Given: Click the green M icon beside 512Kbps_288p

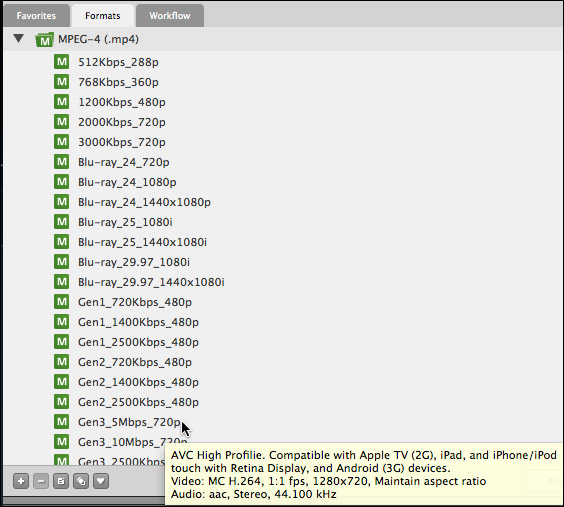Looking at the screenshot, I should [x=62, y=62].
